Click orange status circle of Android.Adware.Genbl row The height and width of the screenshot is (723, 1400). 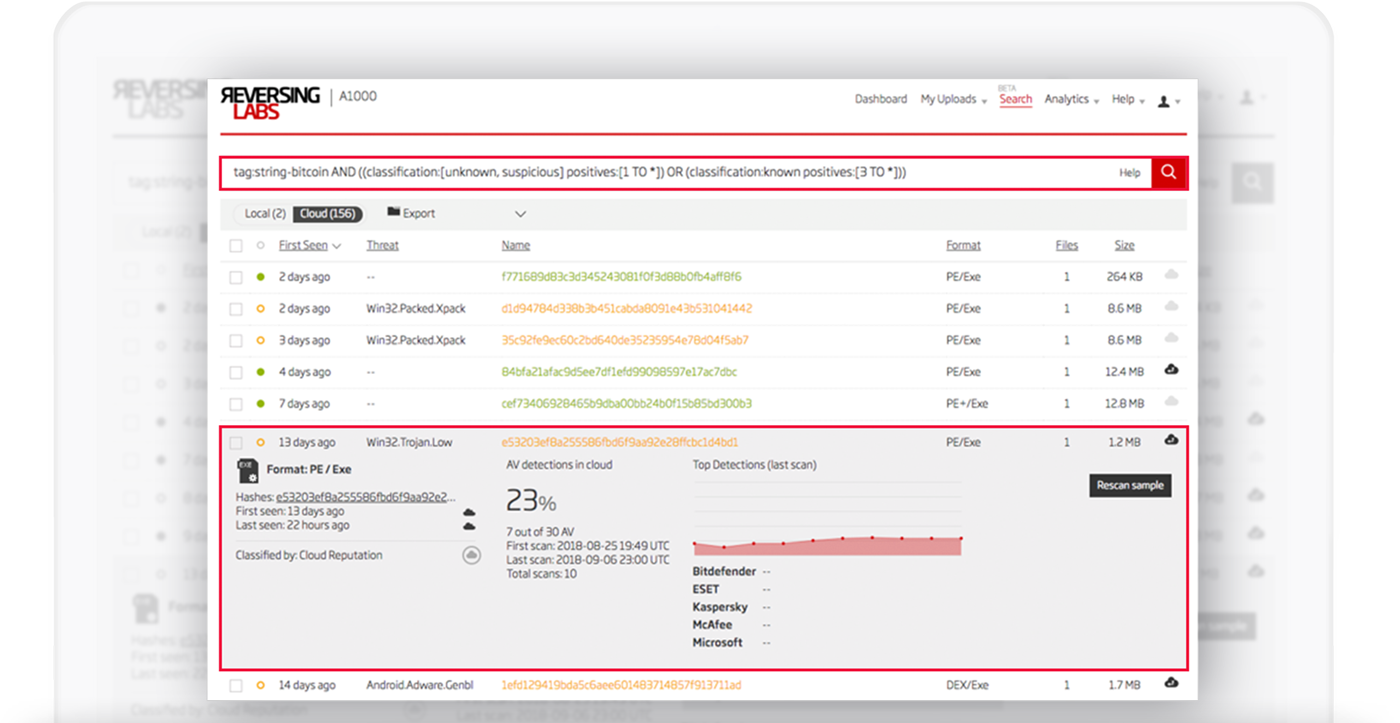261,686
